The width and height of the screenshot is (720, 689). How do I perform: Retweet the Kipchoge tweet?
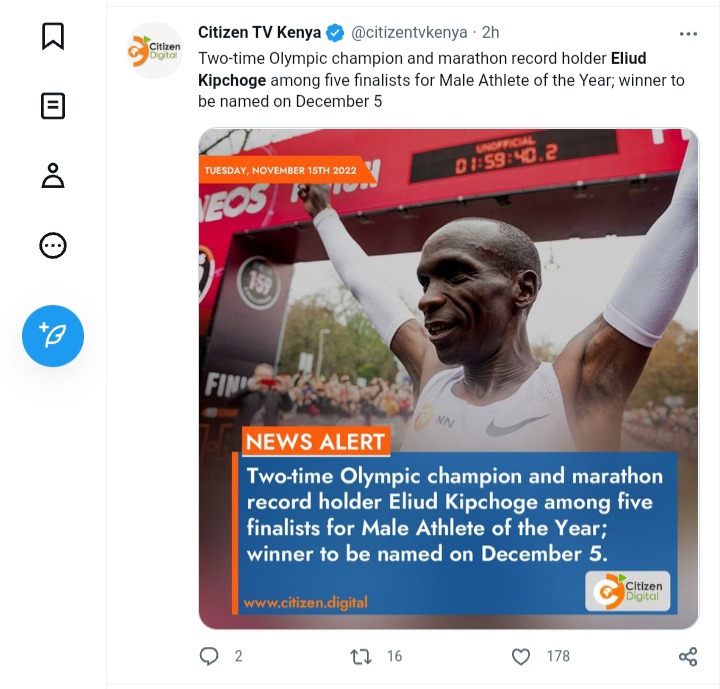click(361, 656)
